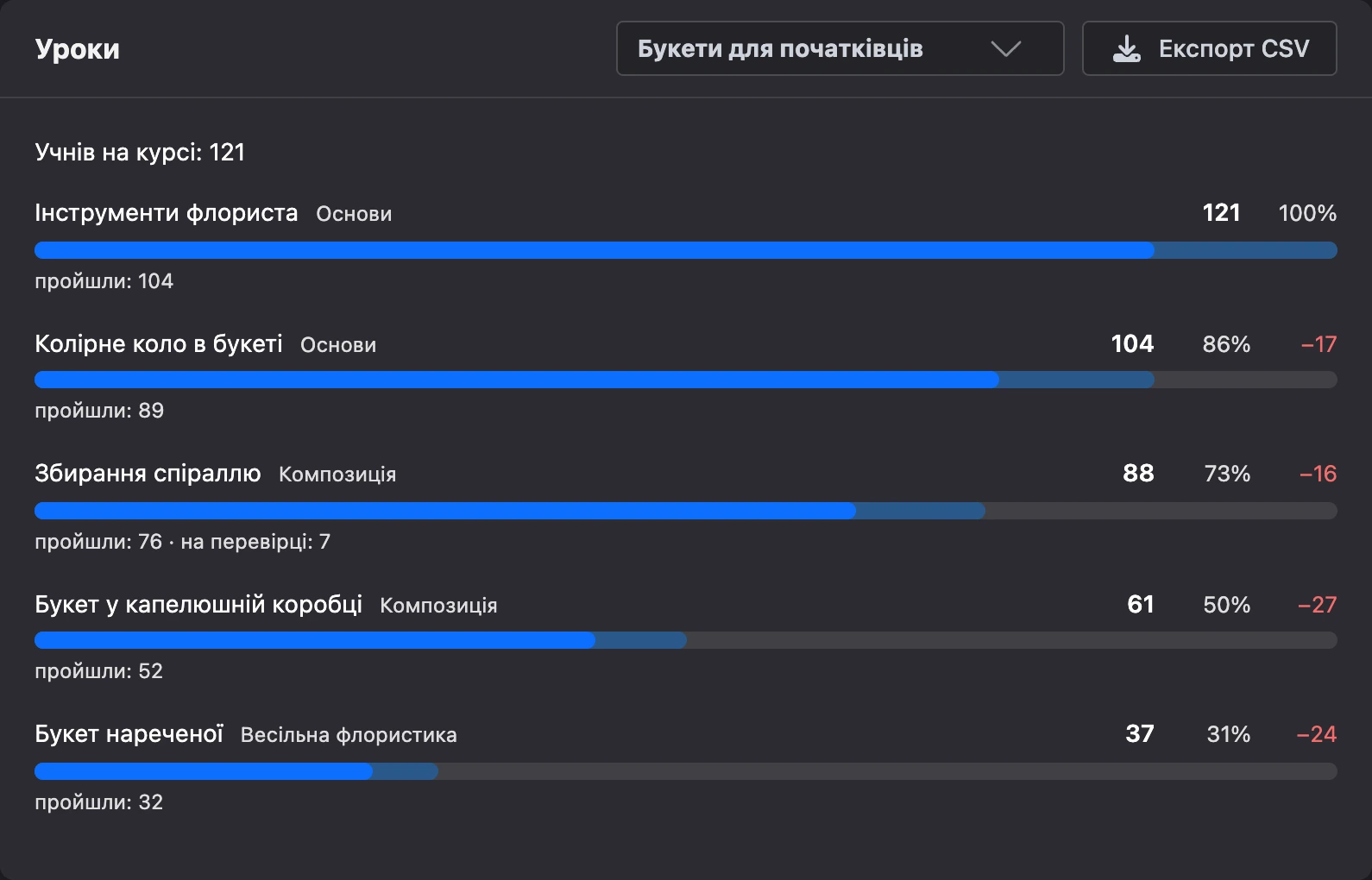This screenshot has width=1372, height=880.
Task: Click the 31% value
Action: coord(1228,734)
